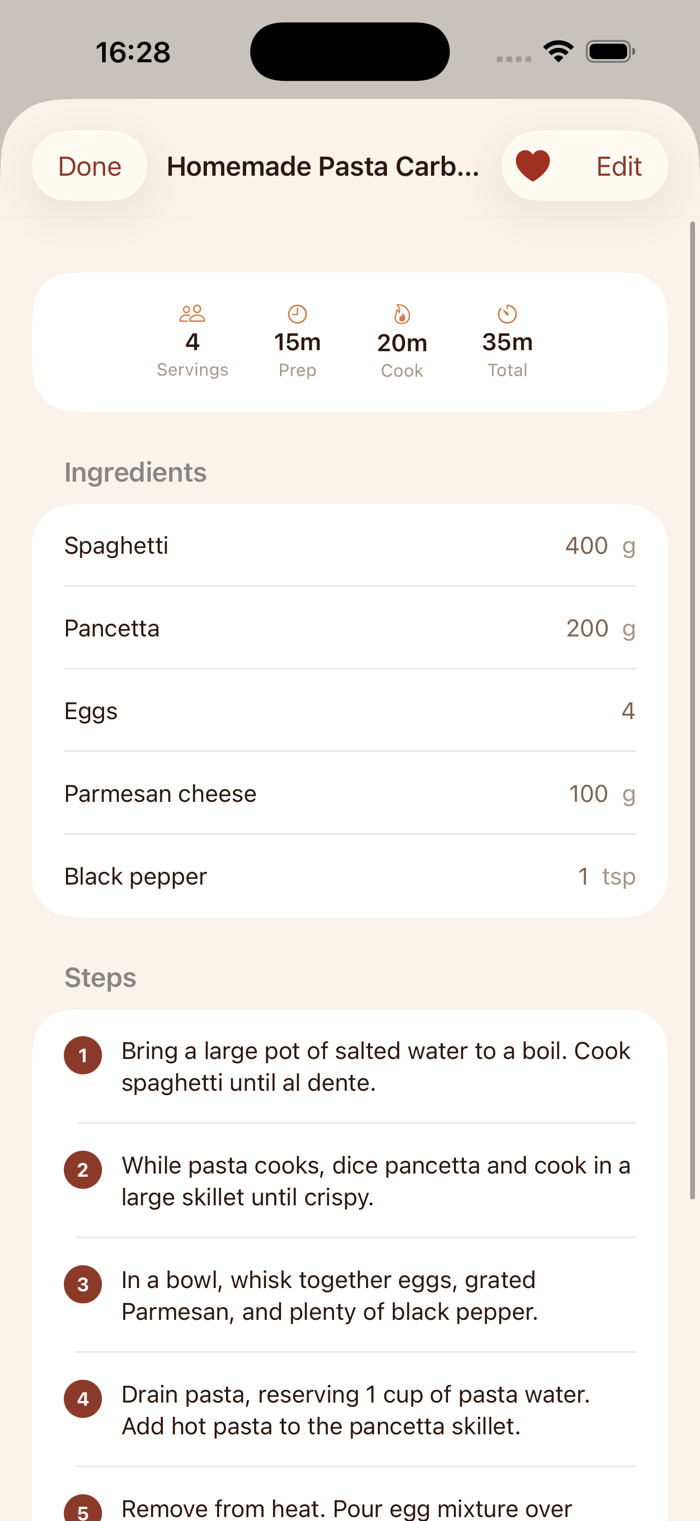The image size is (700, 1521).
Task: Tap step number 2 circle badge
Action: coord(83,1170)
